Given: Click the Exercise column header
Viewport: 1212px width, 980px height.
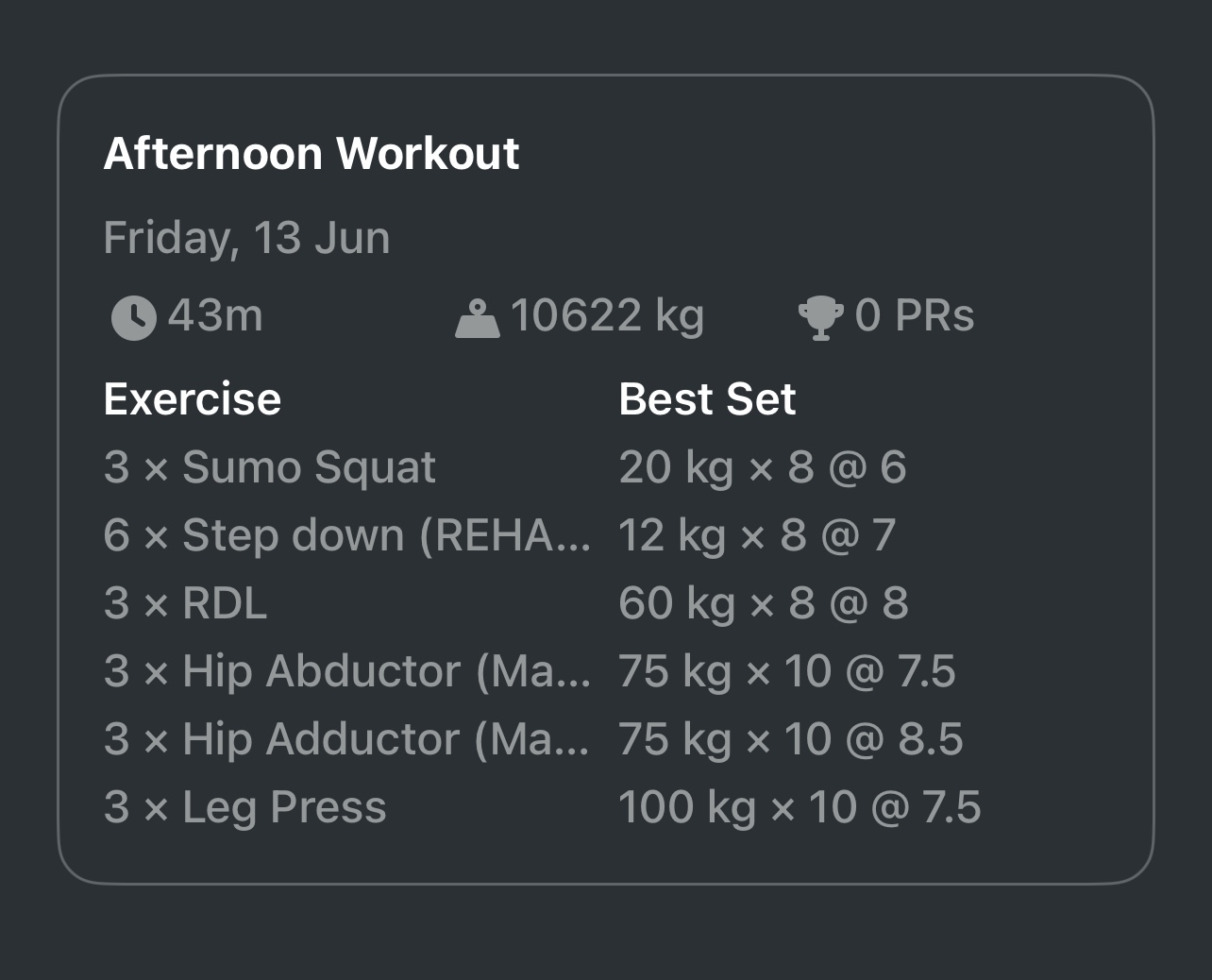Looking at the screenshot, I should pos(193,398).
